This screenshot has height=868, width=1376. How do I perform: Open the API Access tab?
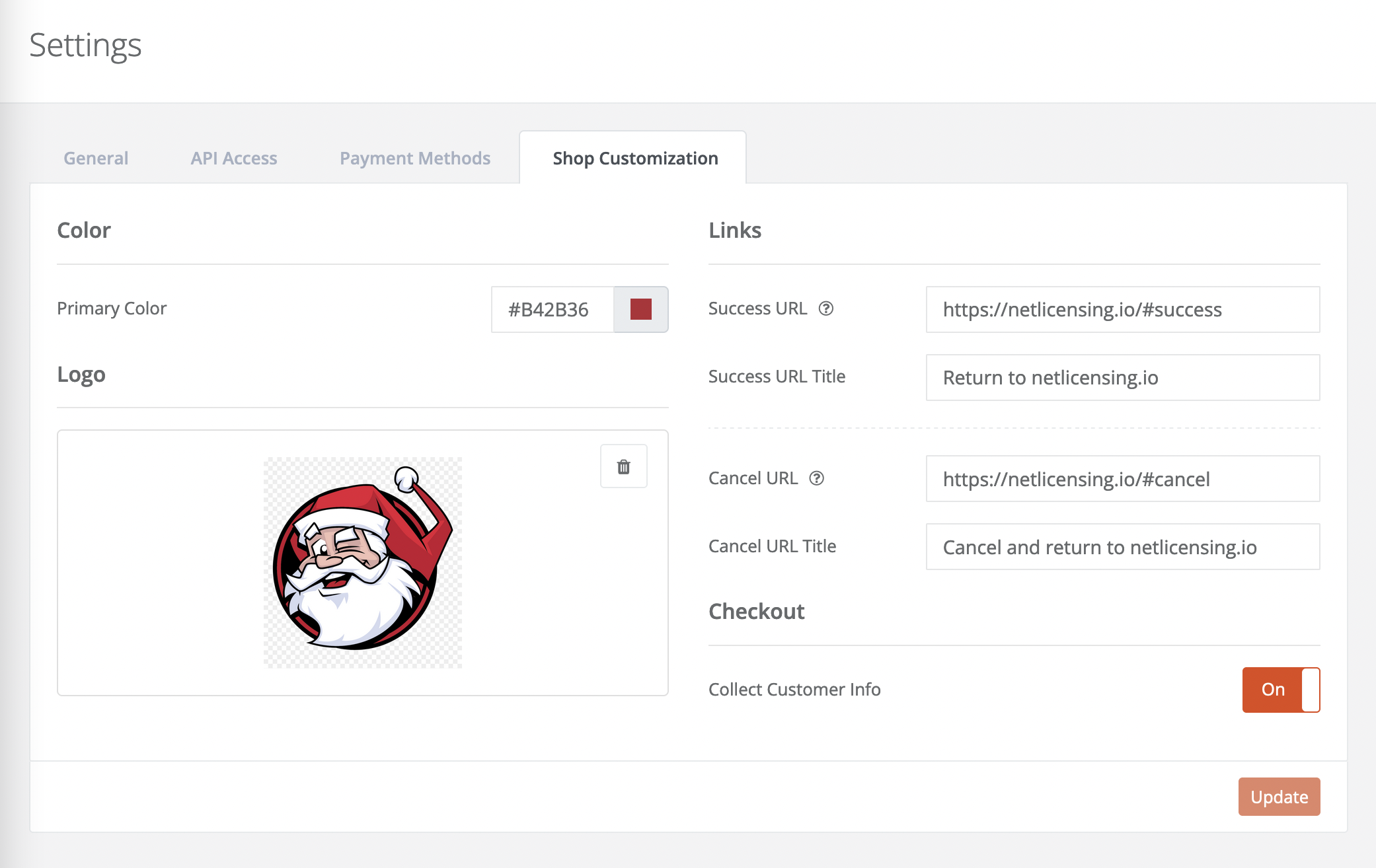(x=234, y=159)
